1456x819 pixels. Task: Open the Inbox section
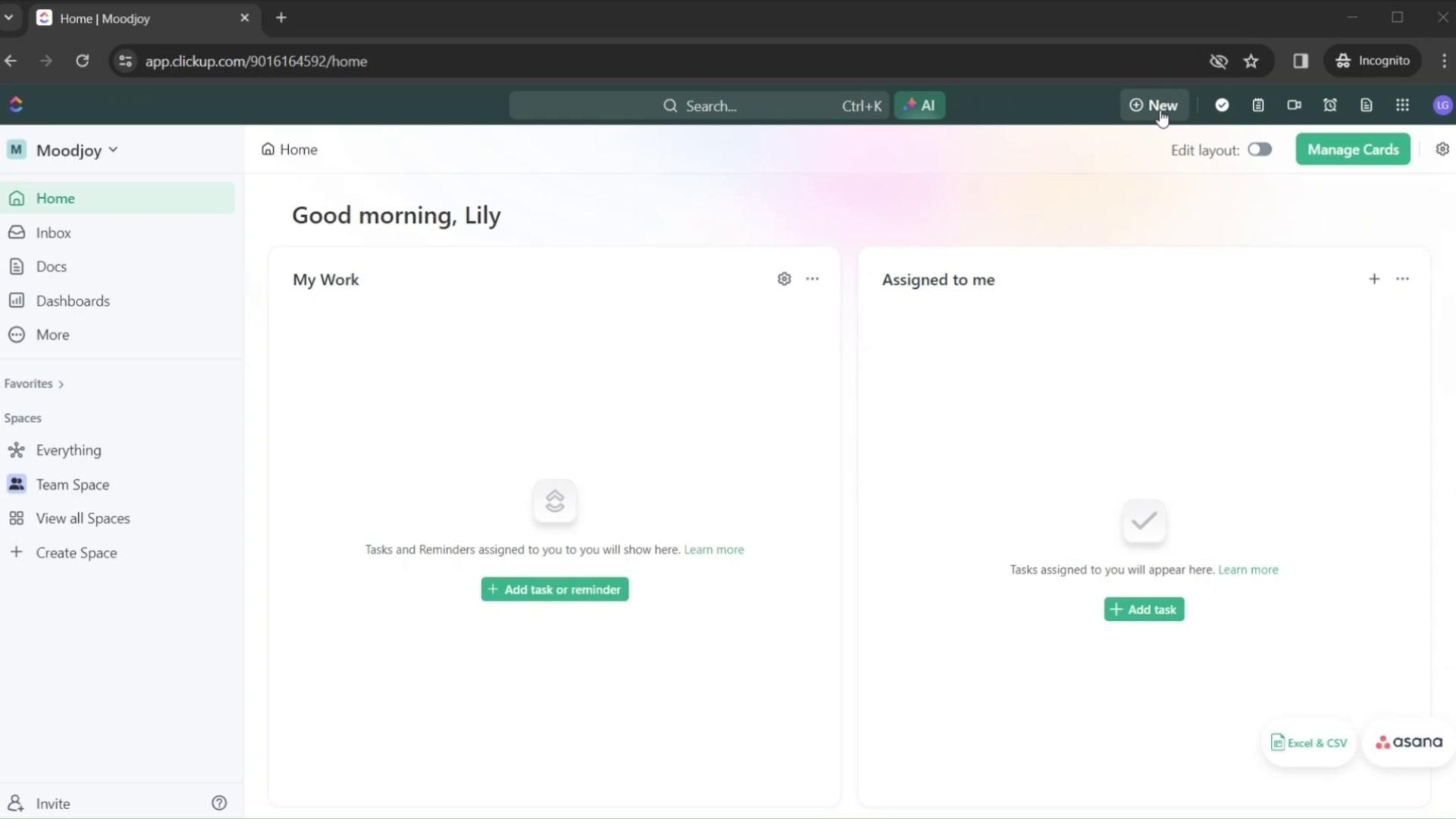point(53,232)
